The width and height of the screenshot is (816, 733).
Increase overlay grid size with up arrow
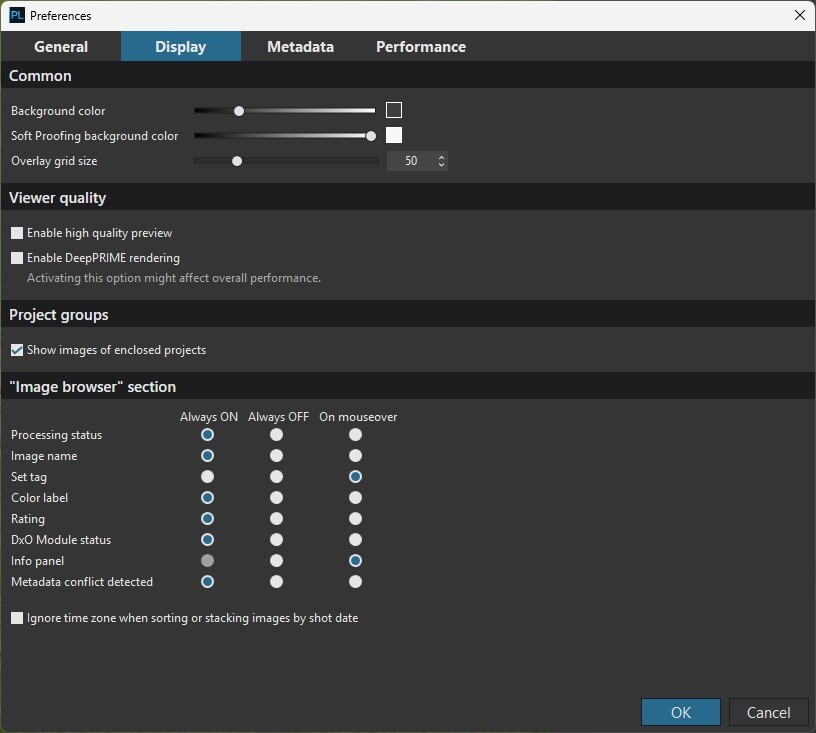[x=441, y=157]
